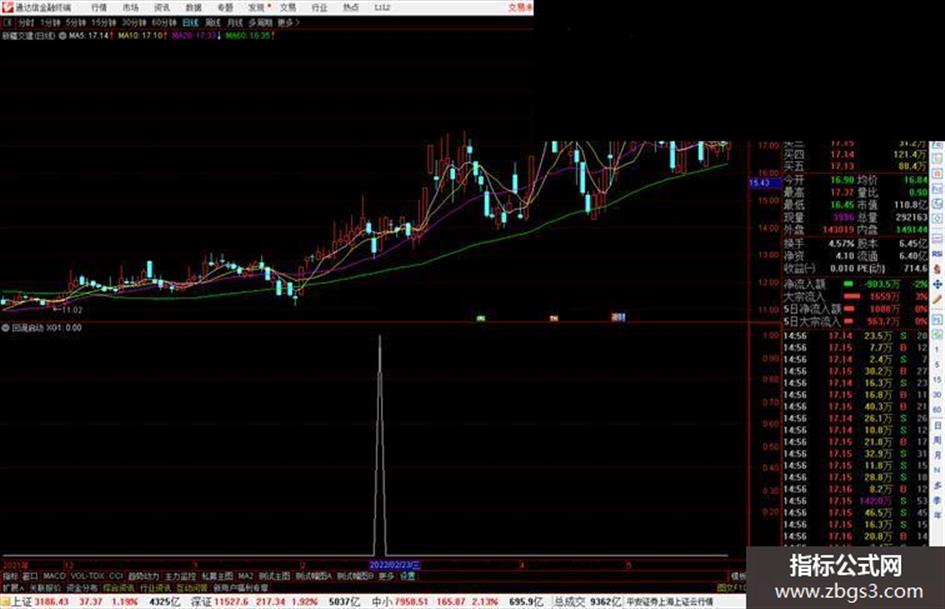This screenshot has width=945, height=609.
Task: Open the 新用户福利专享 link
Action: point(241,587)
